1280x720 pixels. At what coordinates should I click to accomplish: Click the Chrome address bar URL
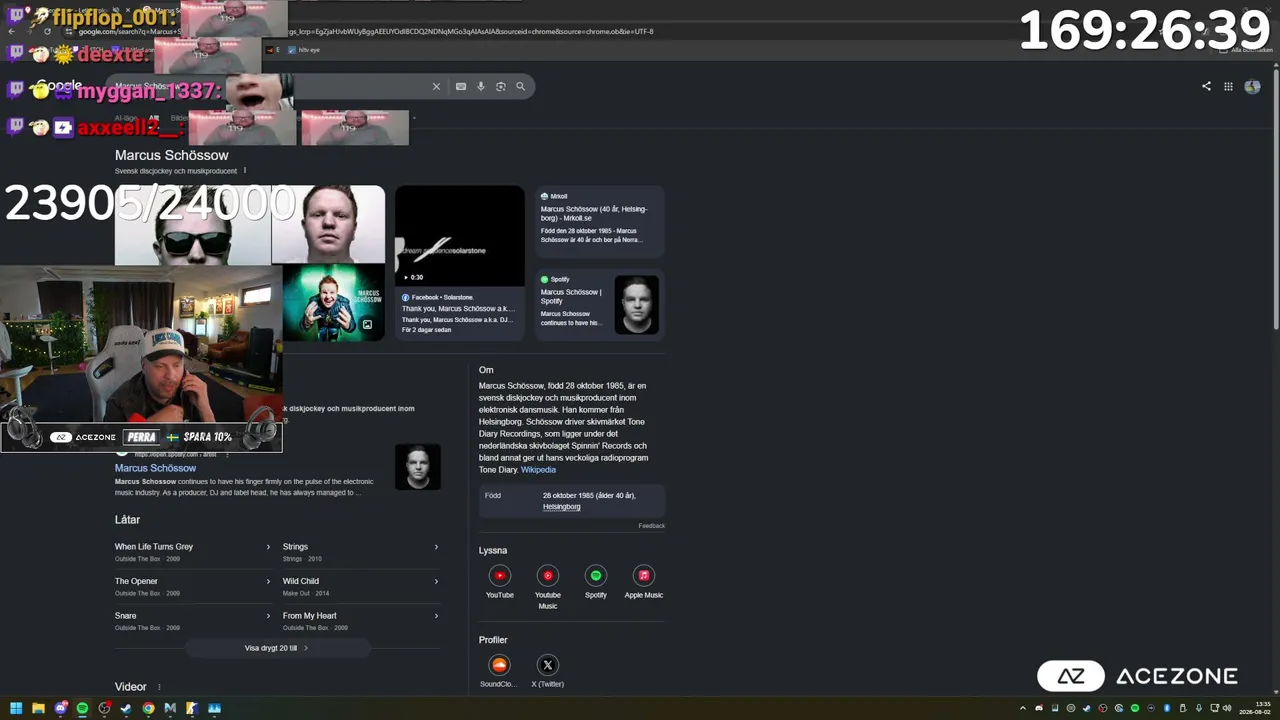tap(366, 31)
